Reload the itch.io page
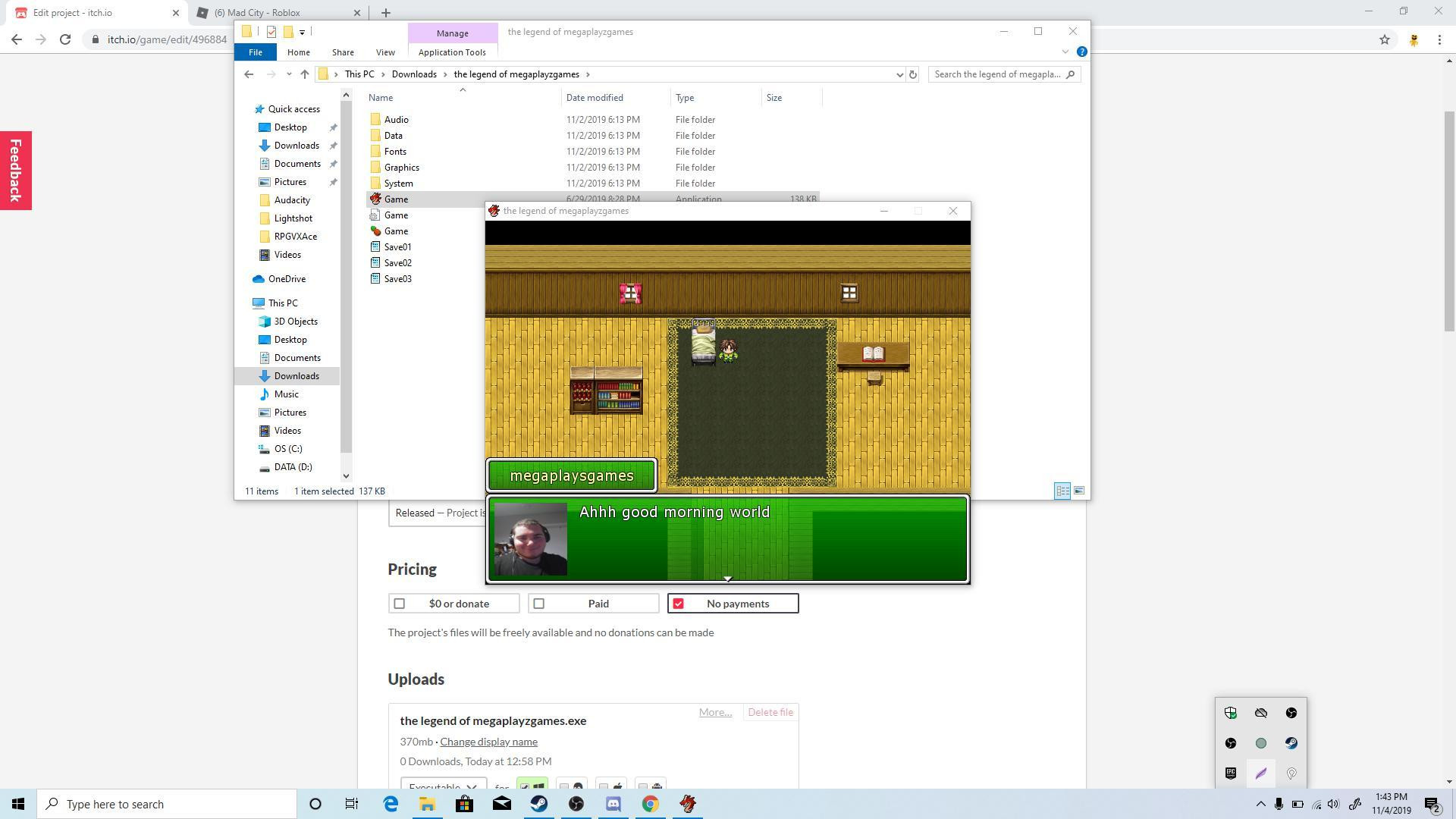The width and height of the screenshot is (1456, 819). pyautogui.click(x=65, y=39)
